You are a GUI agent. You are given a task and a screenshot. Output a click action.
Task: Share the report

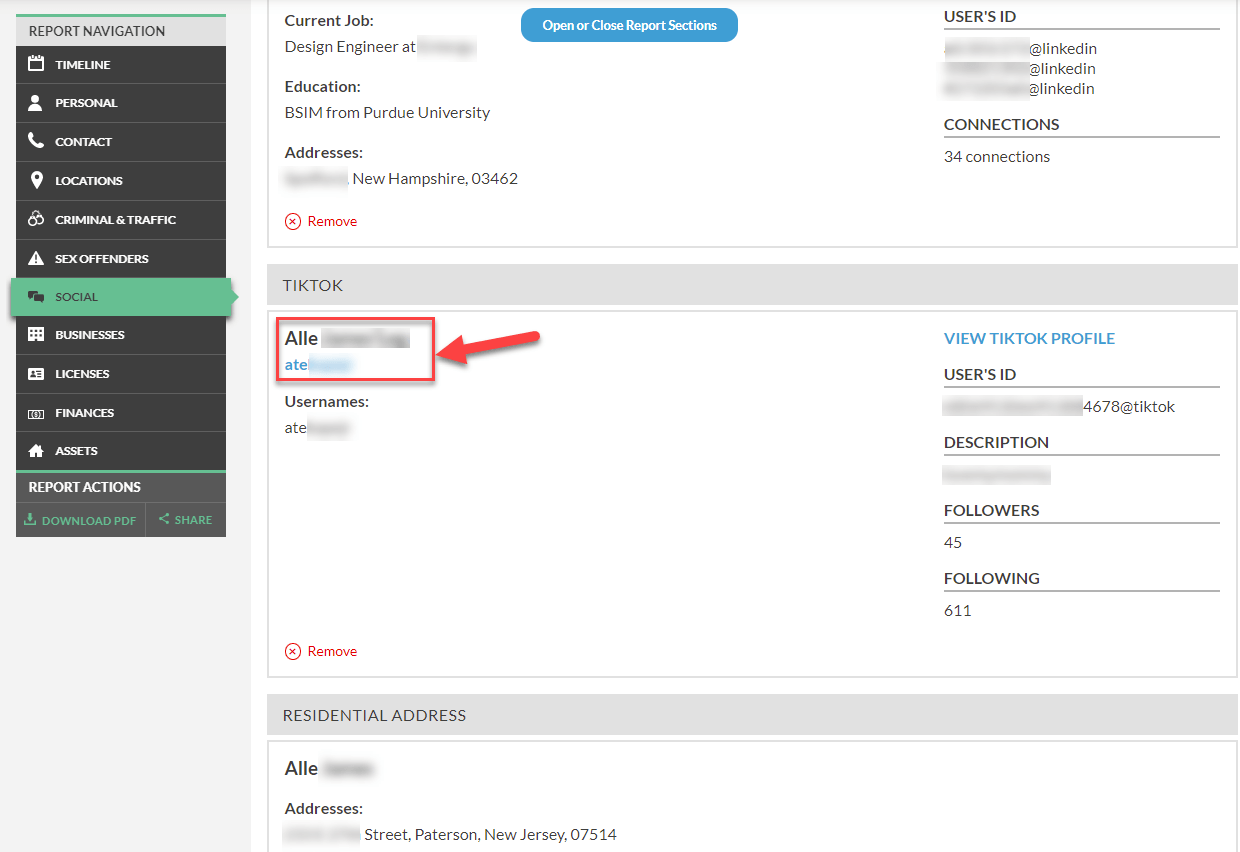pos(186,520)
